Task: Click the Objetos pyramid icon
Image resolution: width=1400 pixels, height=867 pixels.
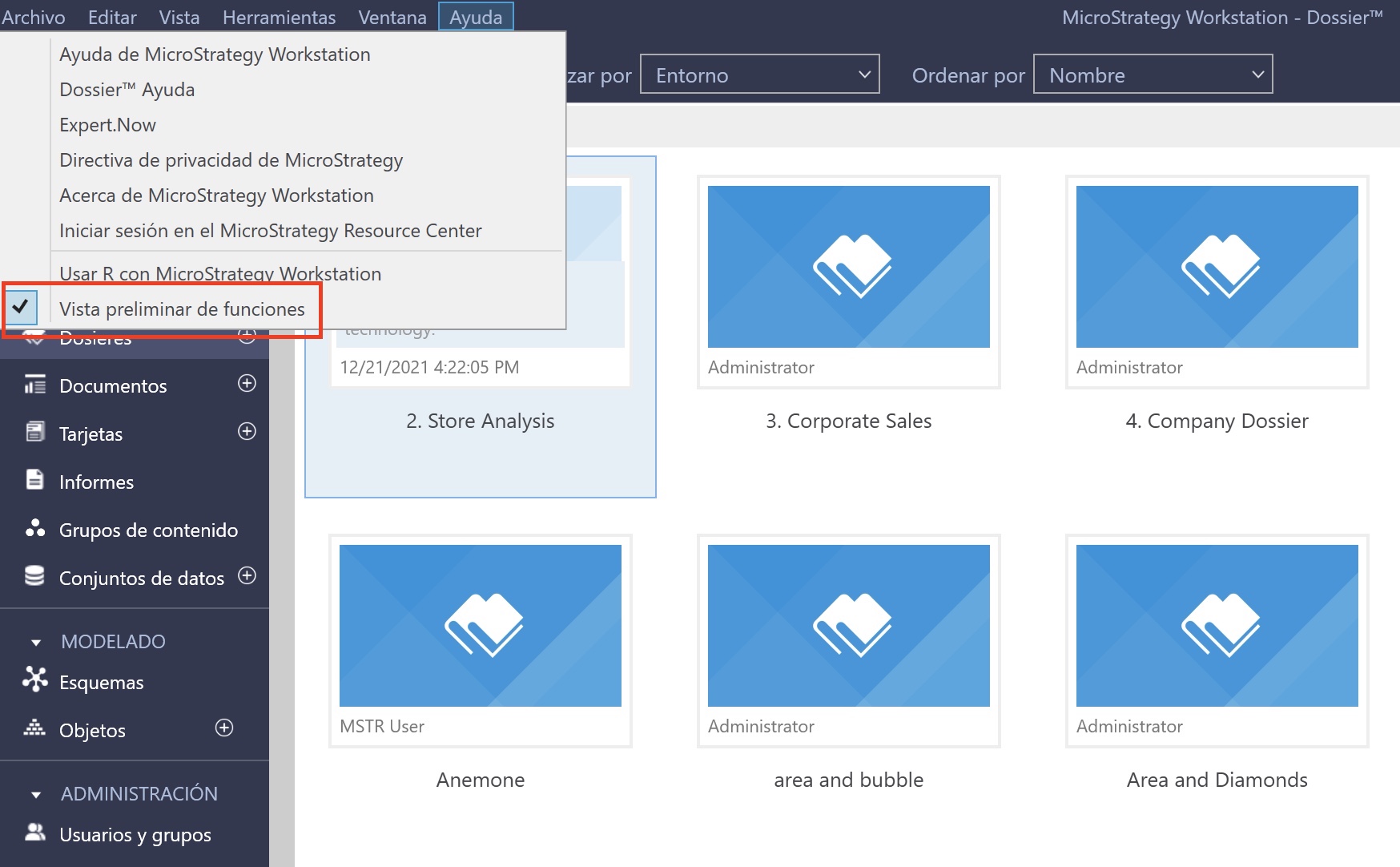Action: 34,728
